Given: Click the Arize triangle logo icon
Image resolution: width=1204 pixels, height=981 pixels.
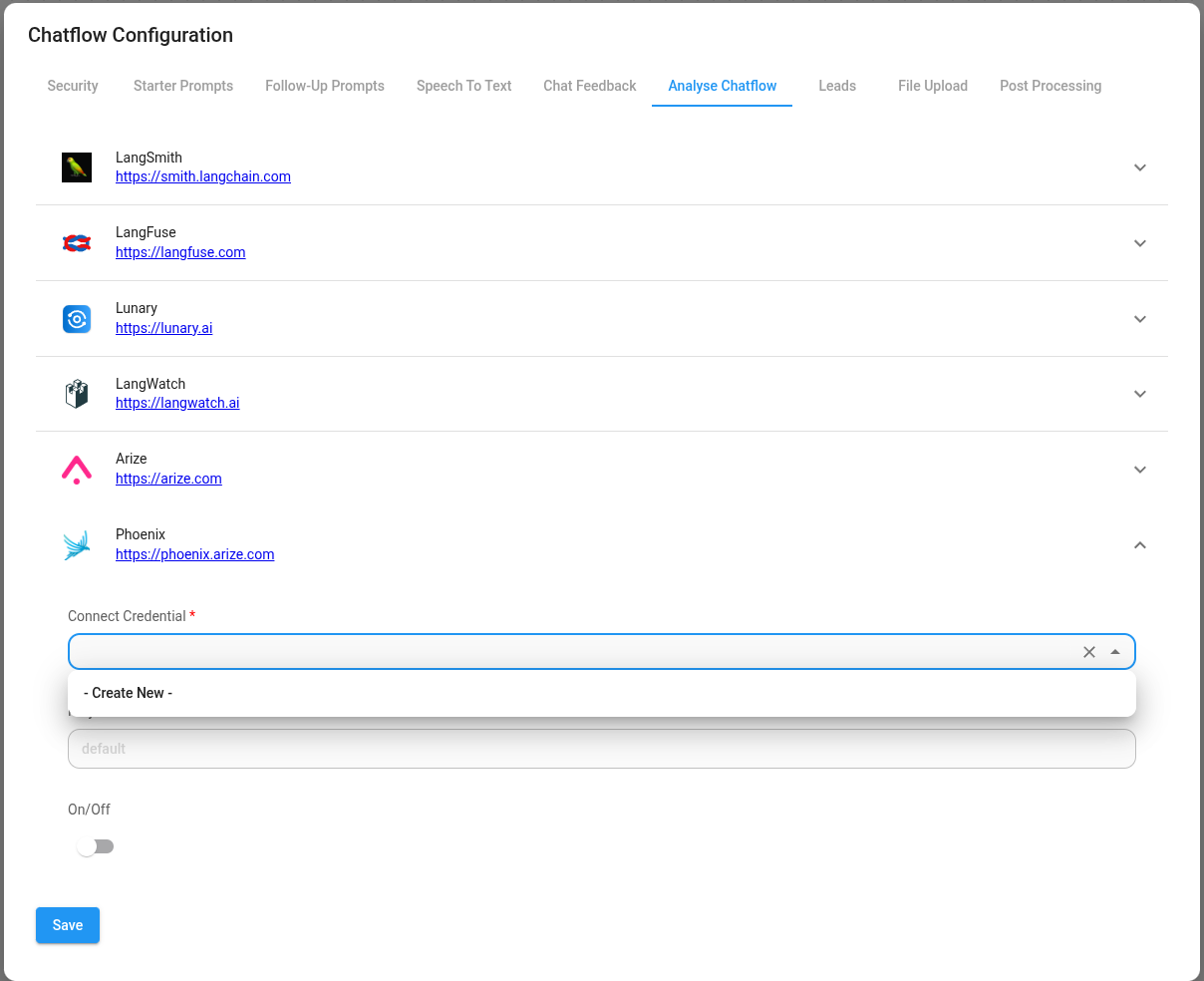Looking at the screenshot, I should click(x=77, y=469).
